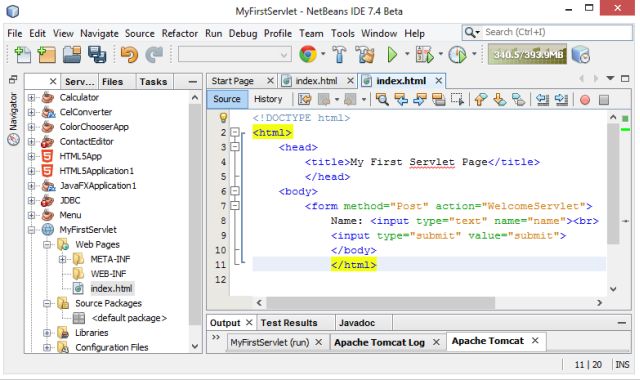Open the Javadoc tab
The height and width of the screenshot is (380, 640).
point(357,323)
